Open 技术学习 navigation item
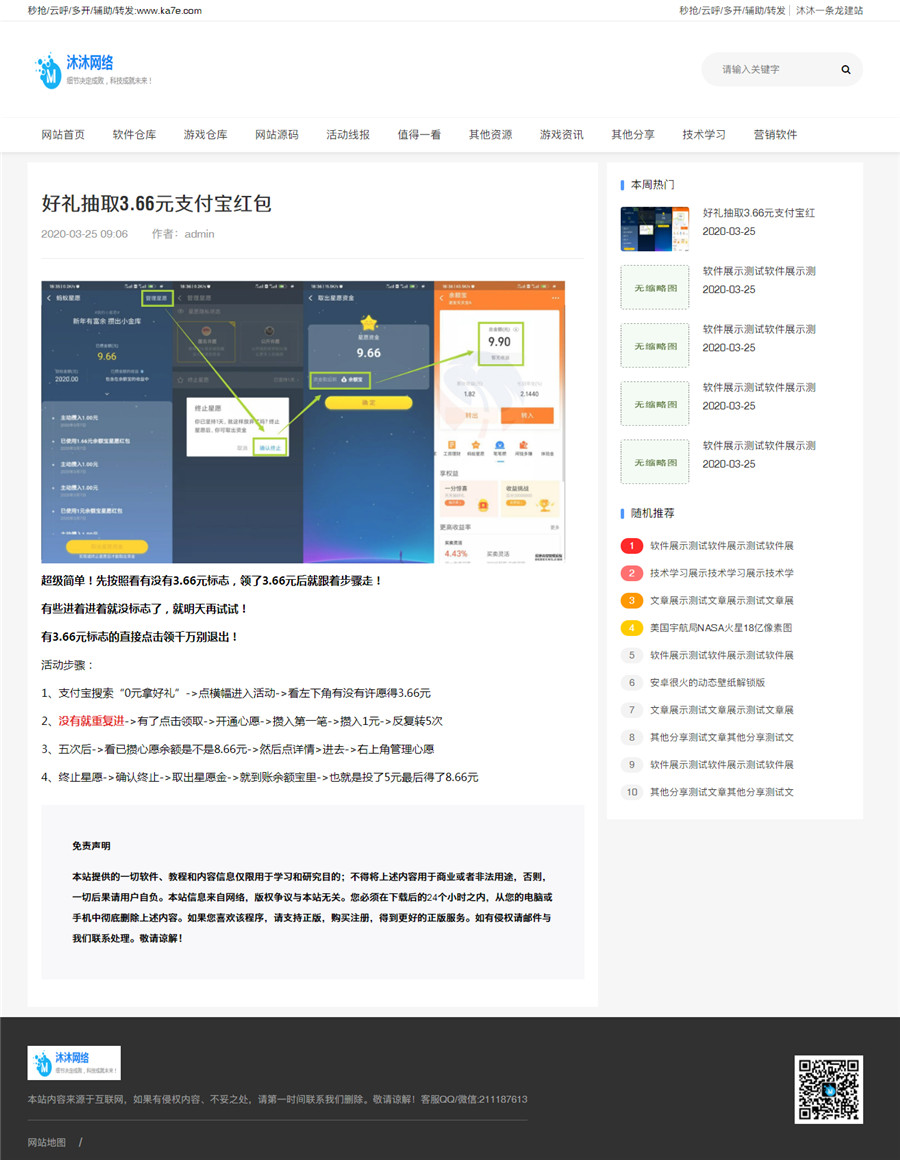 click(704, 135)
